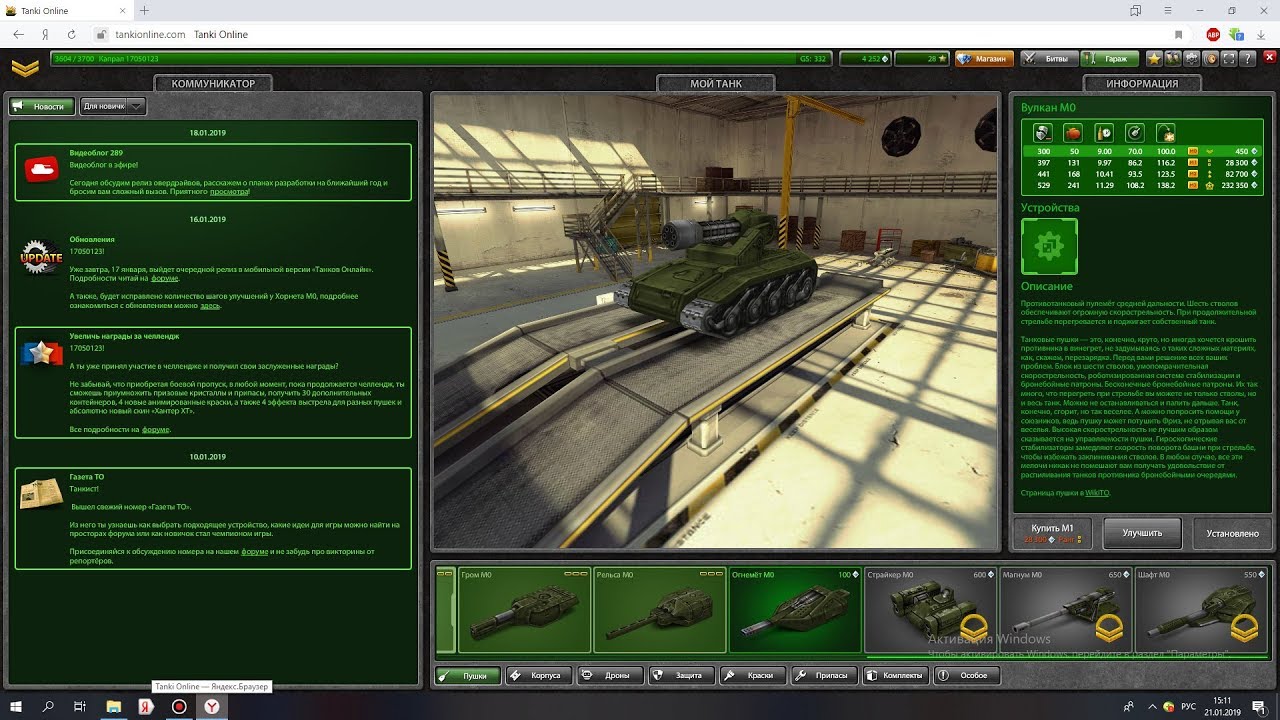Open the Краски garage category
Image resolution: width=1280 pixels, height=720 pixels.
click(x=753, y=675)
